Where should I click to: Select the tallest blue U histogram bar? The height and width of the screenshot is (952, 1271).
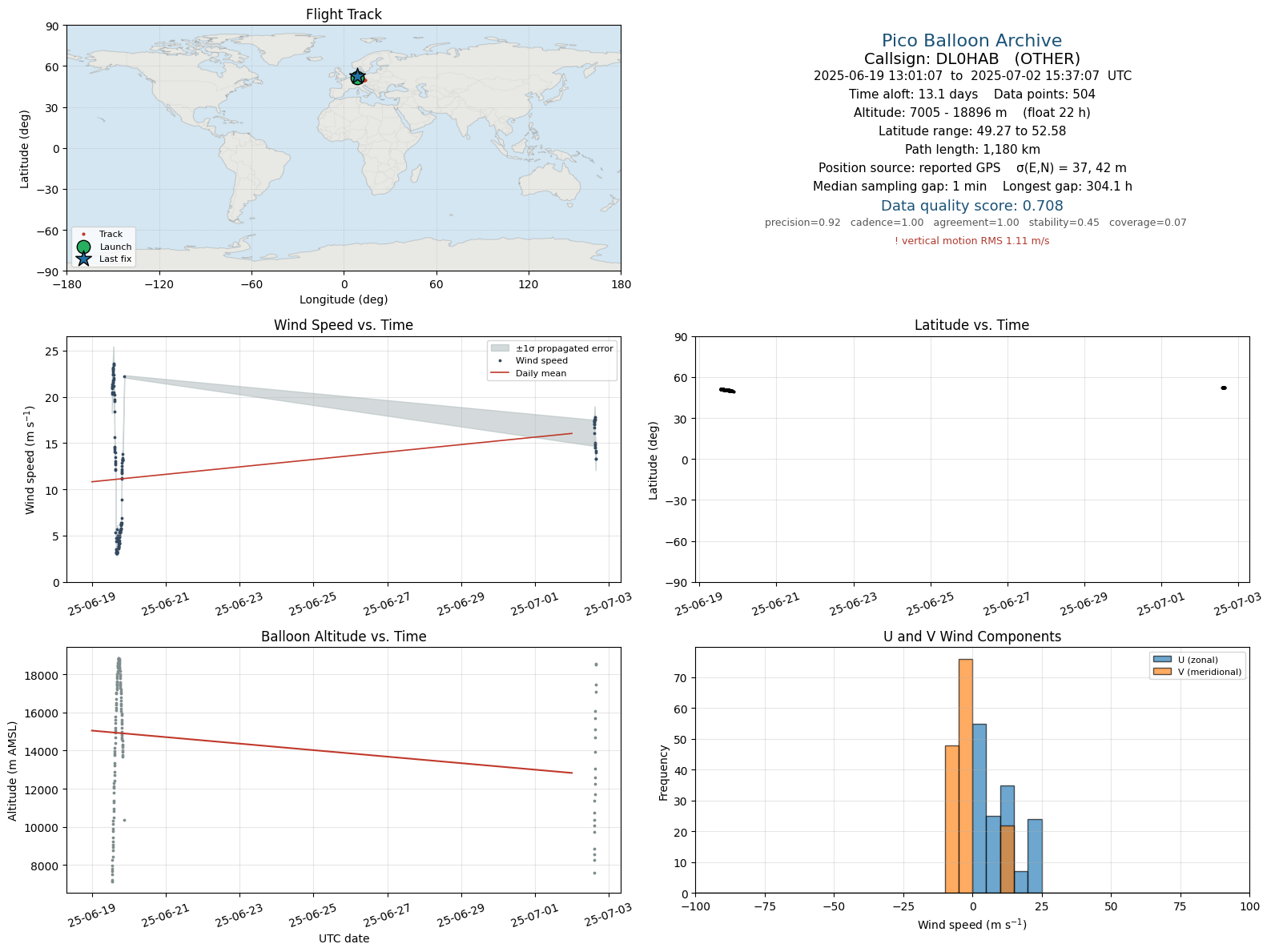pyautogui.click(x=979, y=809)
